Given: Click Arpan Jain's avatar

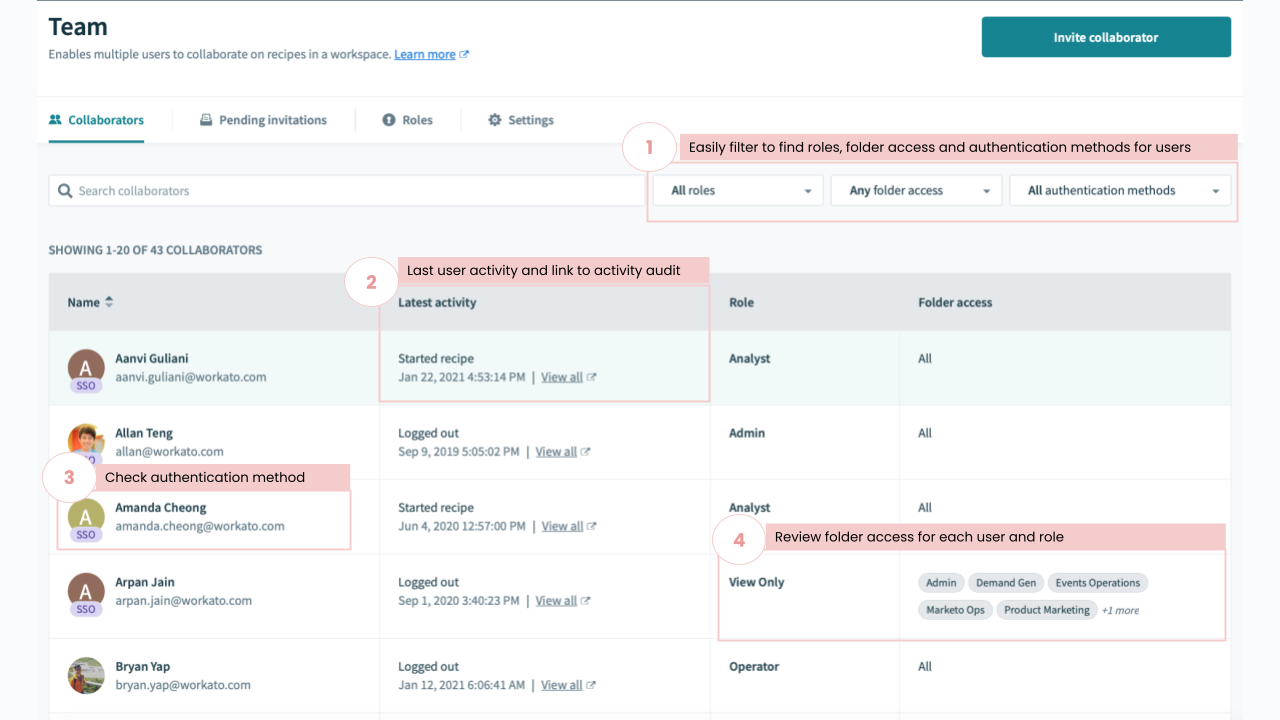Looking at the screenshot, I should coord(86,590).
